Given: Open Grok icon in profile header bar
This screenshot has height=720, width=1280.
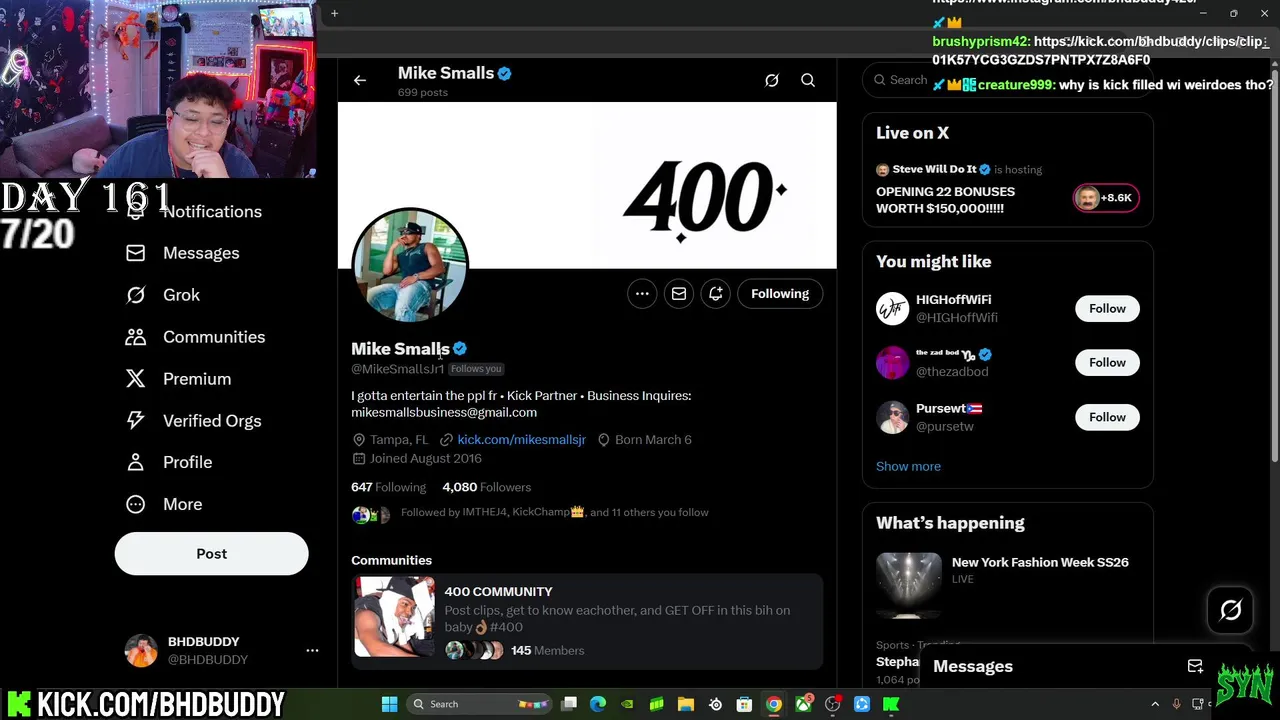Looking at the screenshot, I should point(772,80).
